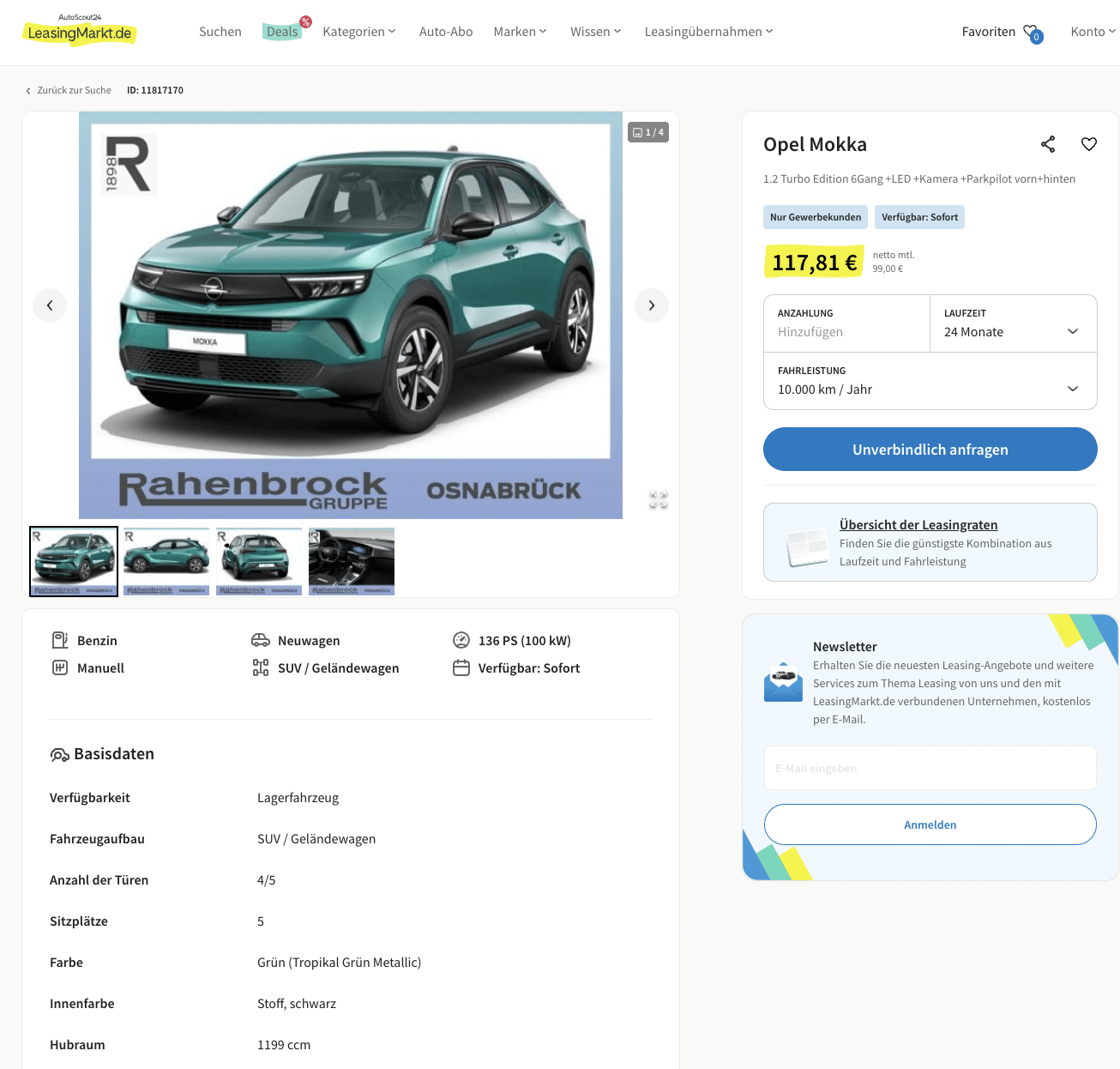
Task: Show previous car photo with left arrow
Action: click(x=50, y=305)
